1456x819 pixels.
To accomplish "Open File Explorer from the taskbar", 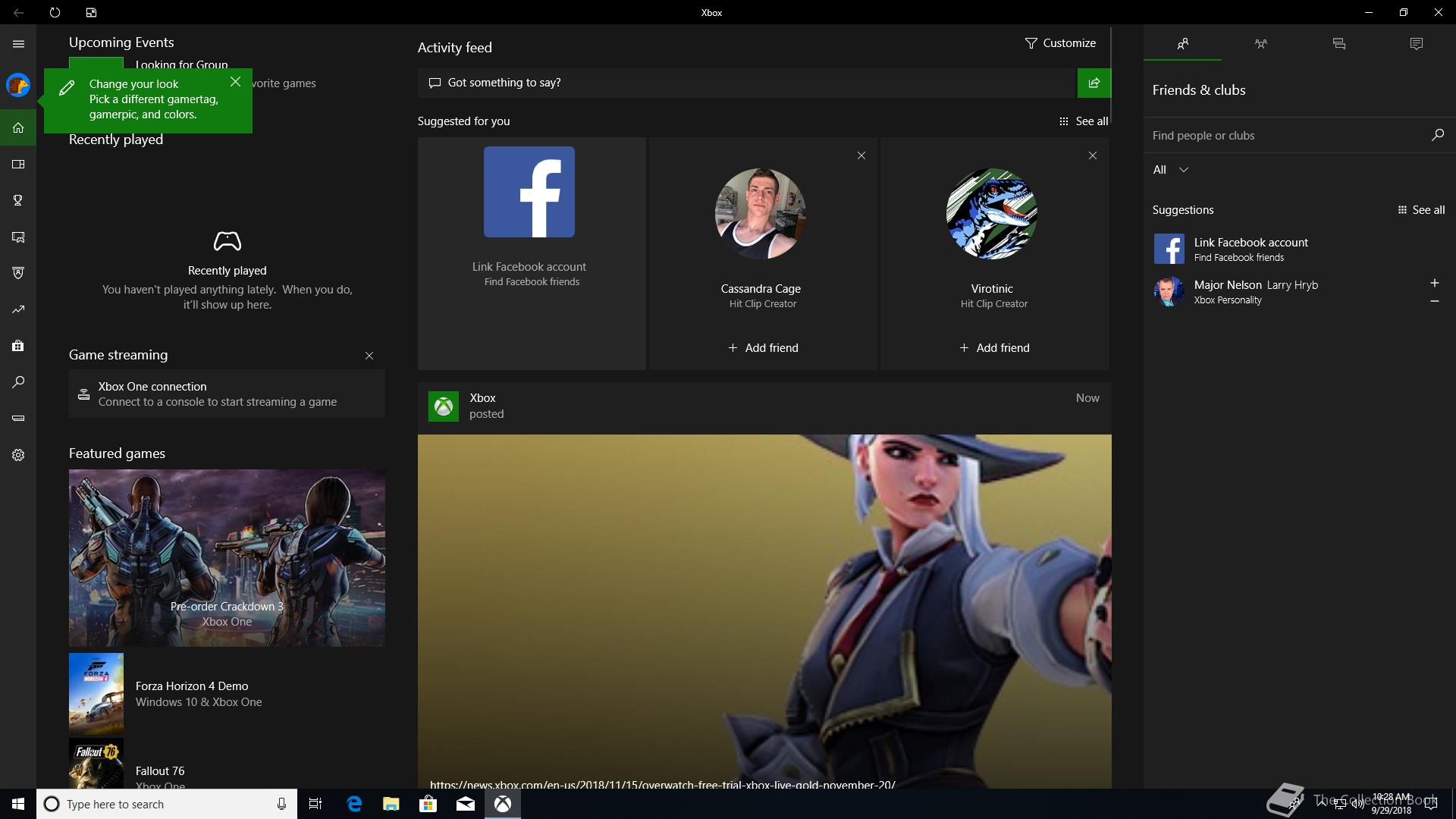I will (391, 804).
